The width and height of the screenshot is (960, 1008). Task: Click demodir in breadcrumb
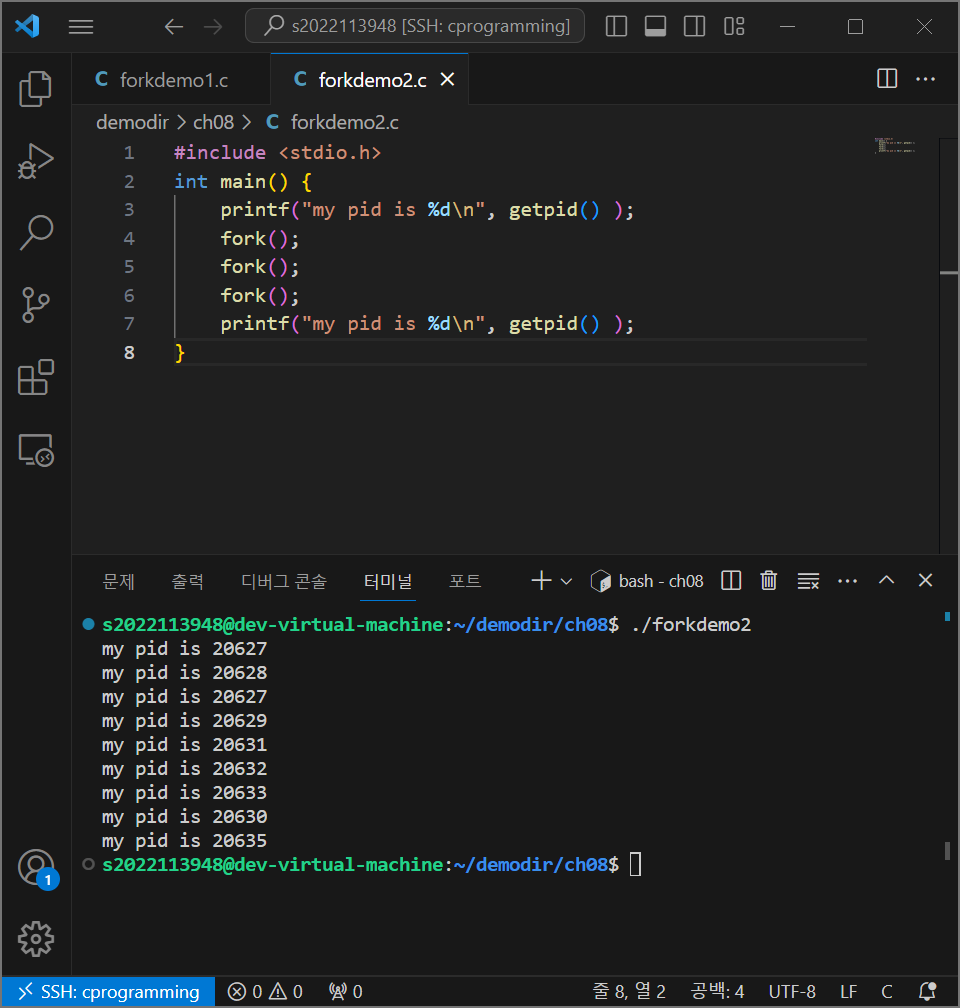(132, 122)
